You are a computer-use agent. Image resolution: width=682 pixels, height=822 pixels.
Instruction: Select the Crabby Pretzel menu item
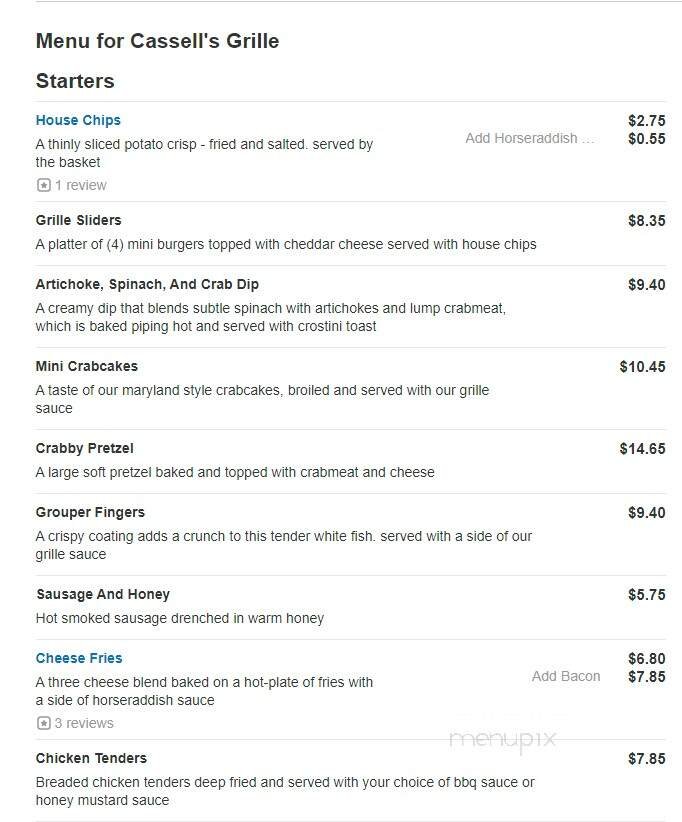(x=85, y=448)
